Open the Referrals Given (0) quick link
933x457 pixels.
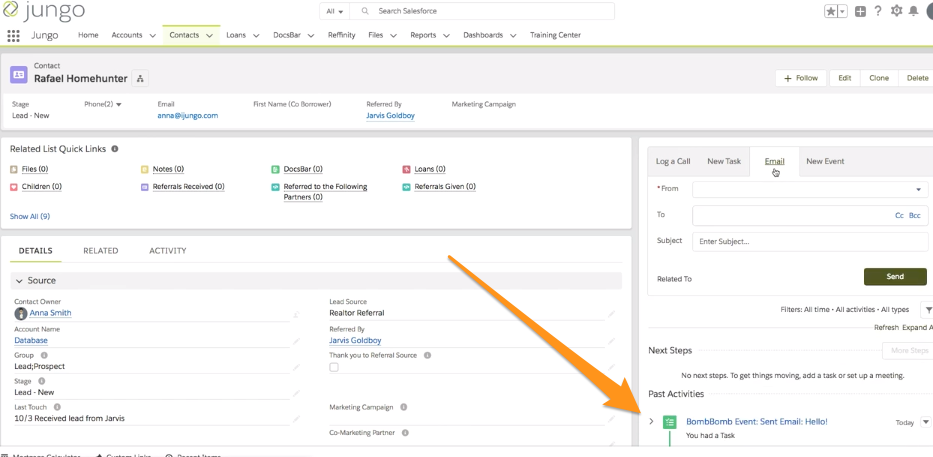pos(445,187)
